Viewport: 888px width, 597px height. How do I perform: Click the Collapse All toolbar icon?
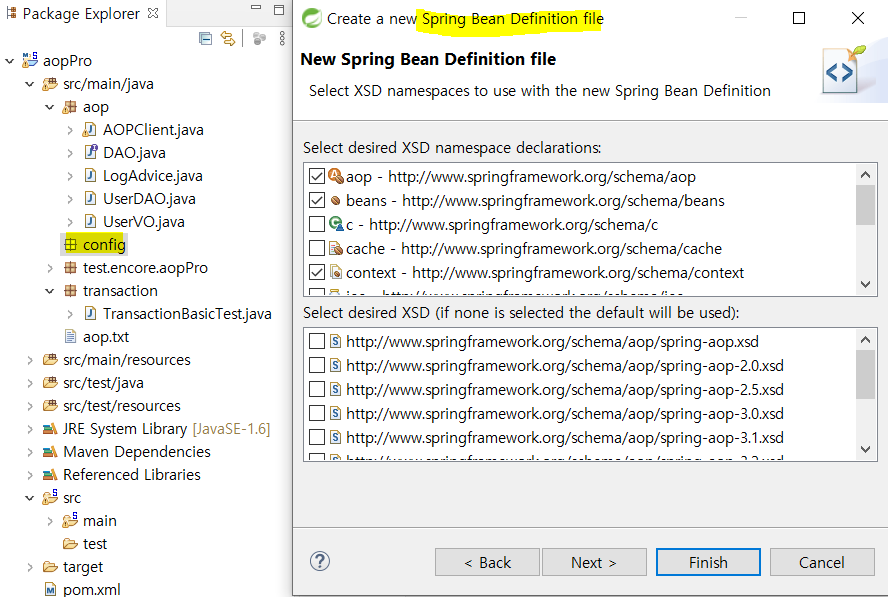click(x=206, y=39)
